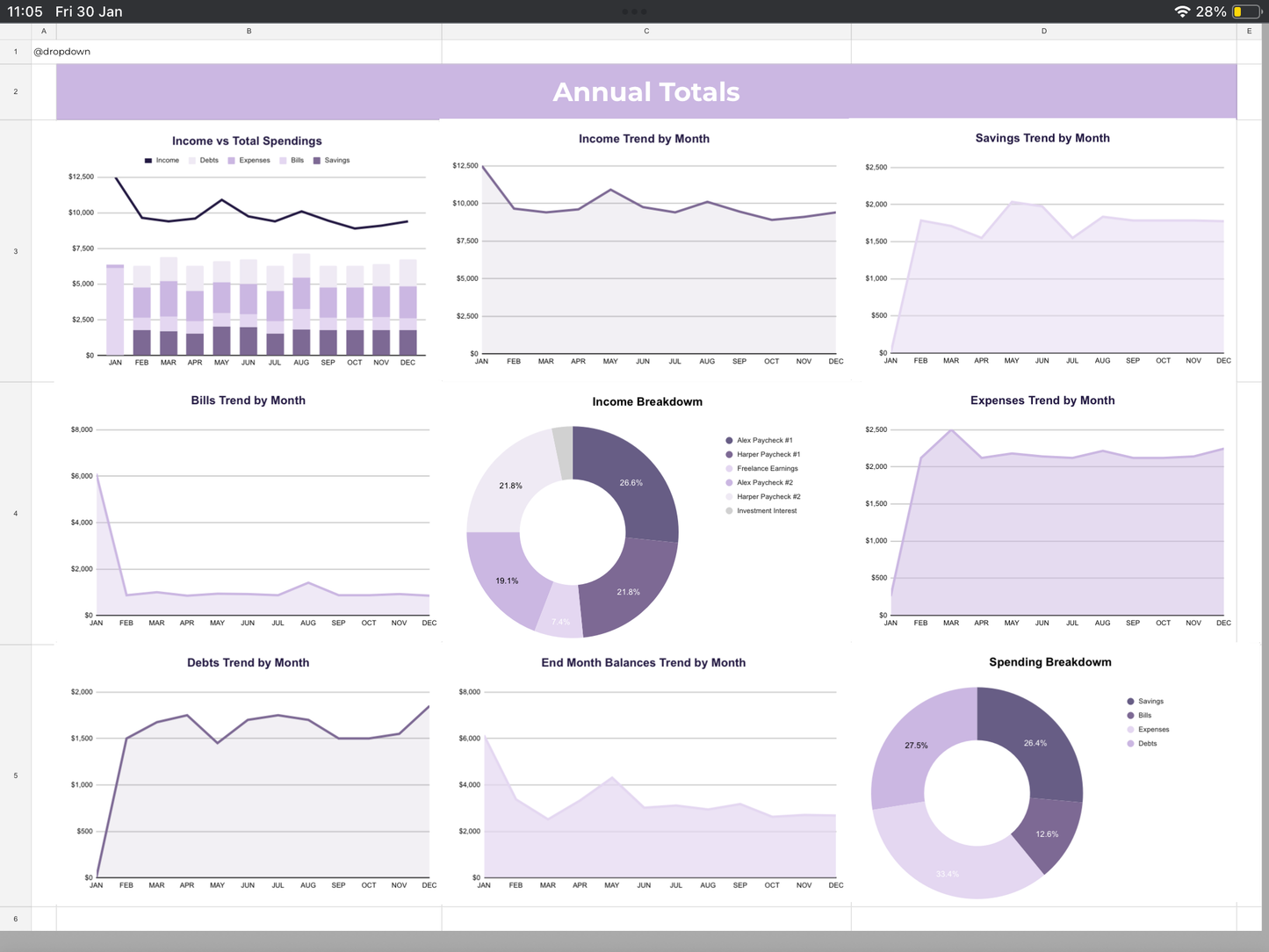Tap the 28% battery percentage
1269x952 pixels.
[x=1211, y=11]
